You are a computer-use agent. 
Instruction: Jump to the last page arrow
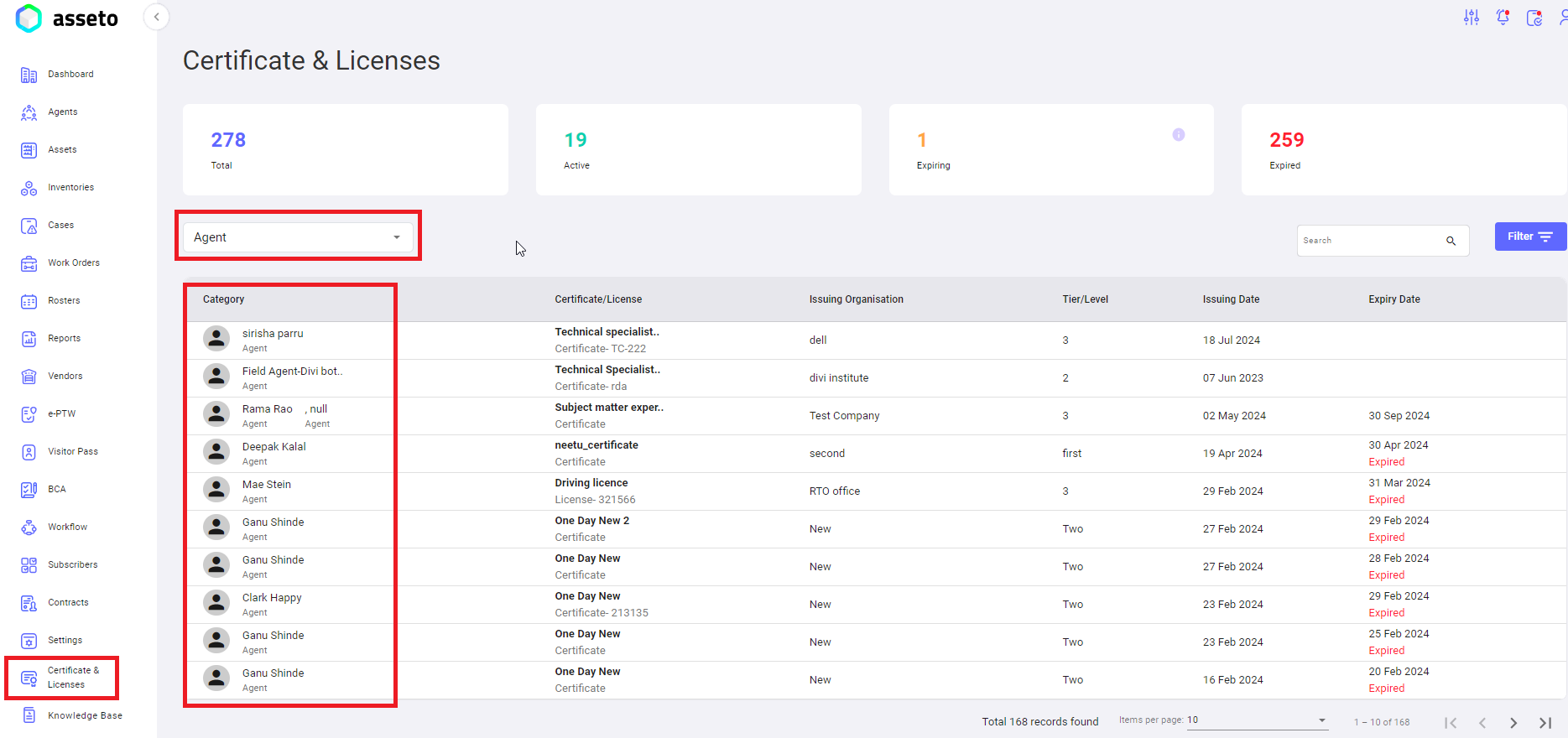click(1545, 723)
